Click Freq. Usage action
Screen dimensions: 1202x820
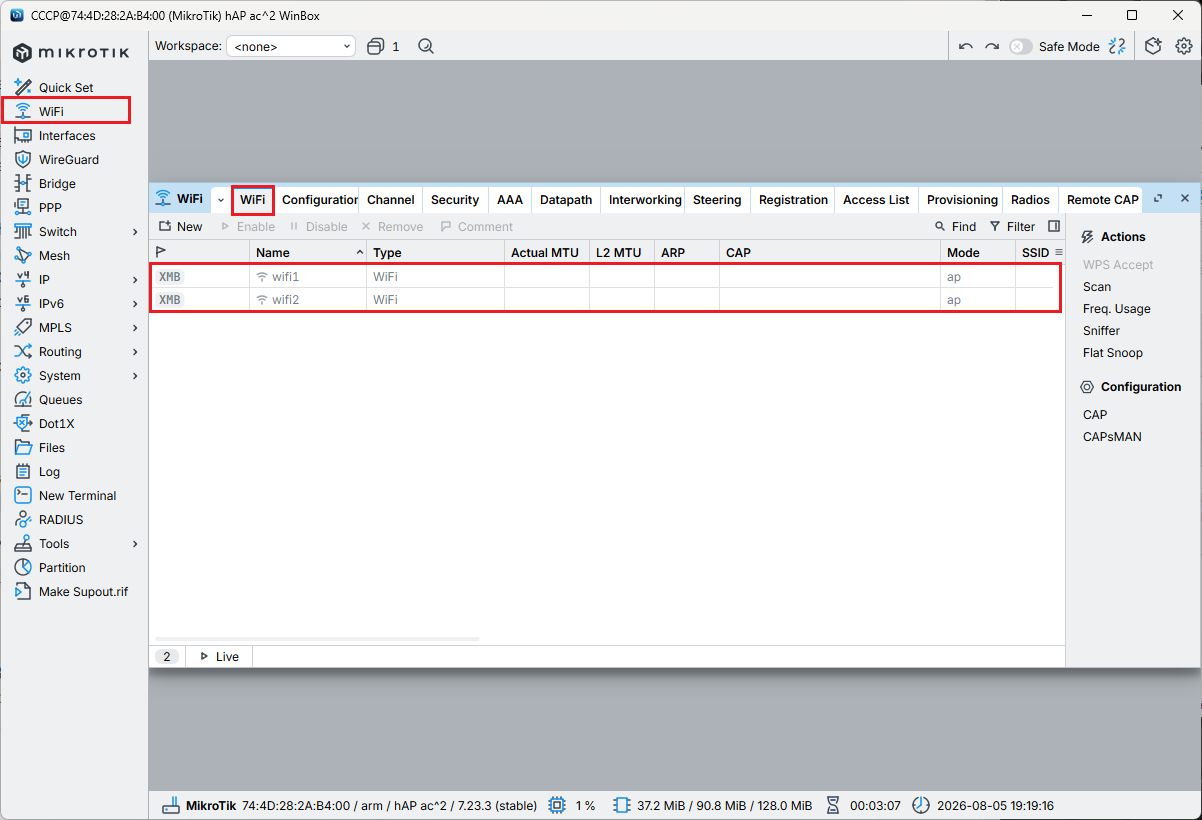pyautogui.click(x=1117, y=309)
